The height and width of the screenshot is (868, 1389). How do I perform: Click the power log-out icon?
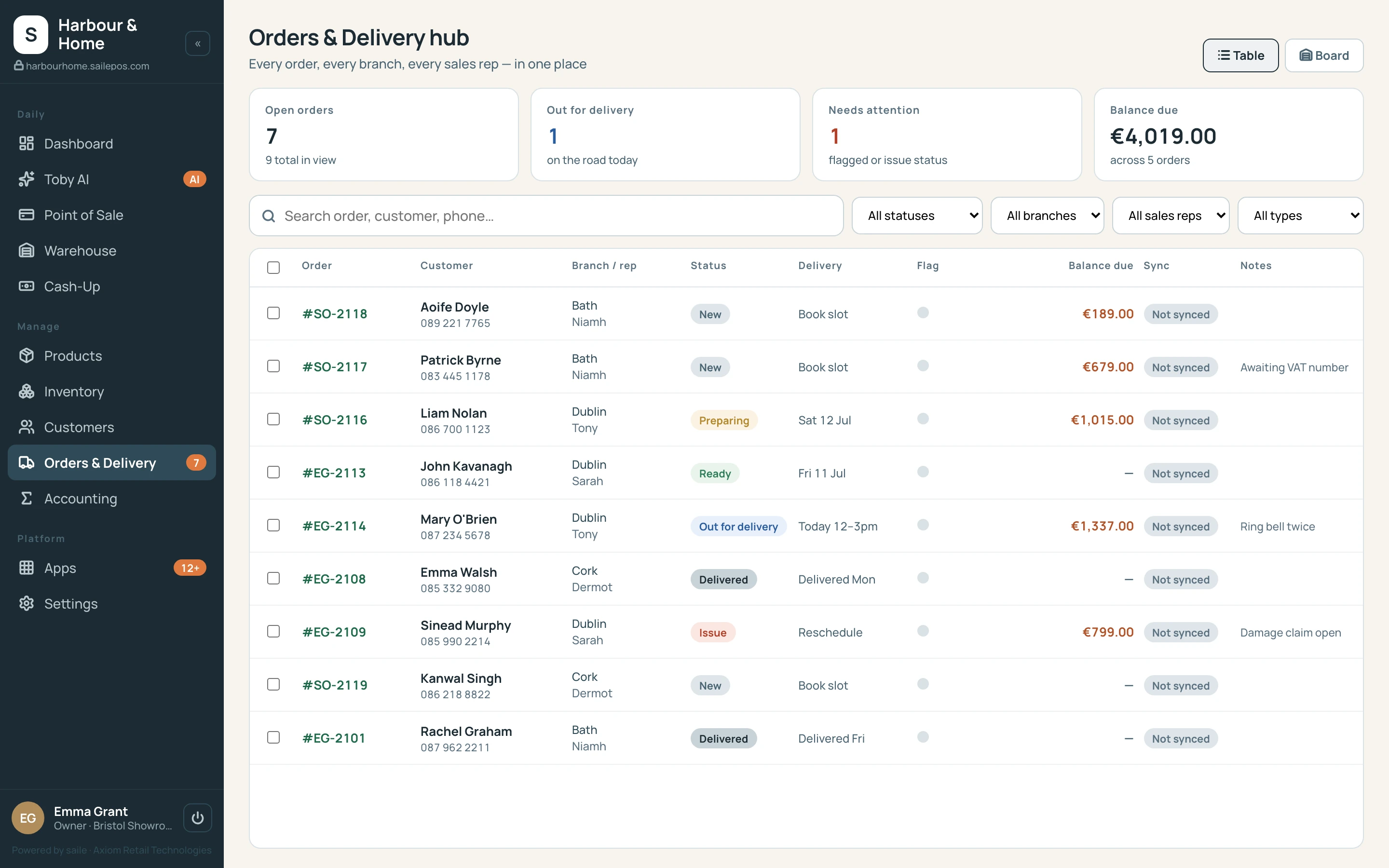(x=197, y=817)
